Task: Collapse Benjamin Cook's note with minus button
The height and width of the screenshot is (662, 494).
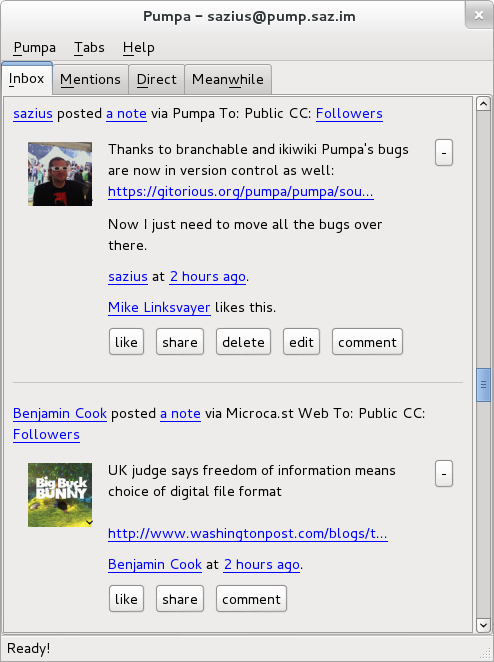Action: 444,473
